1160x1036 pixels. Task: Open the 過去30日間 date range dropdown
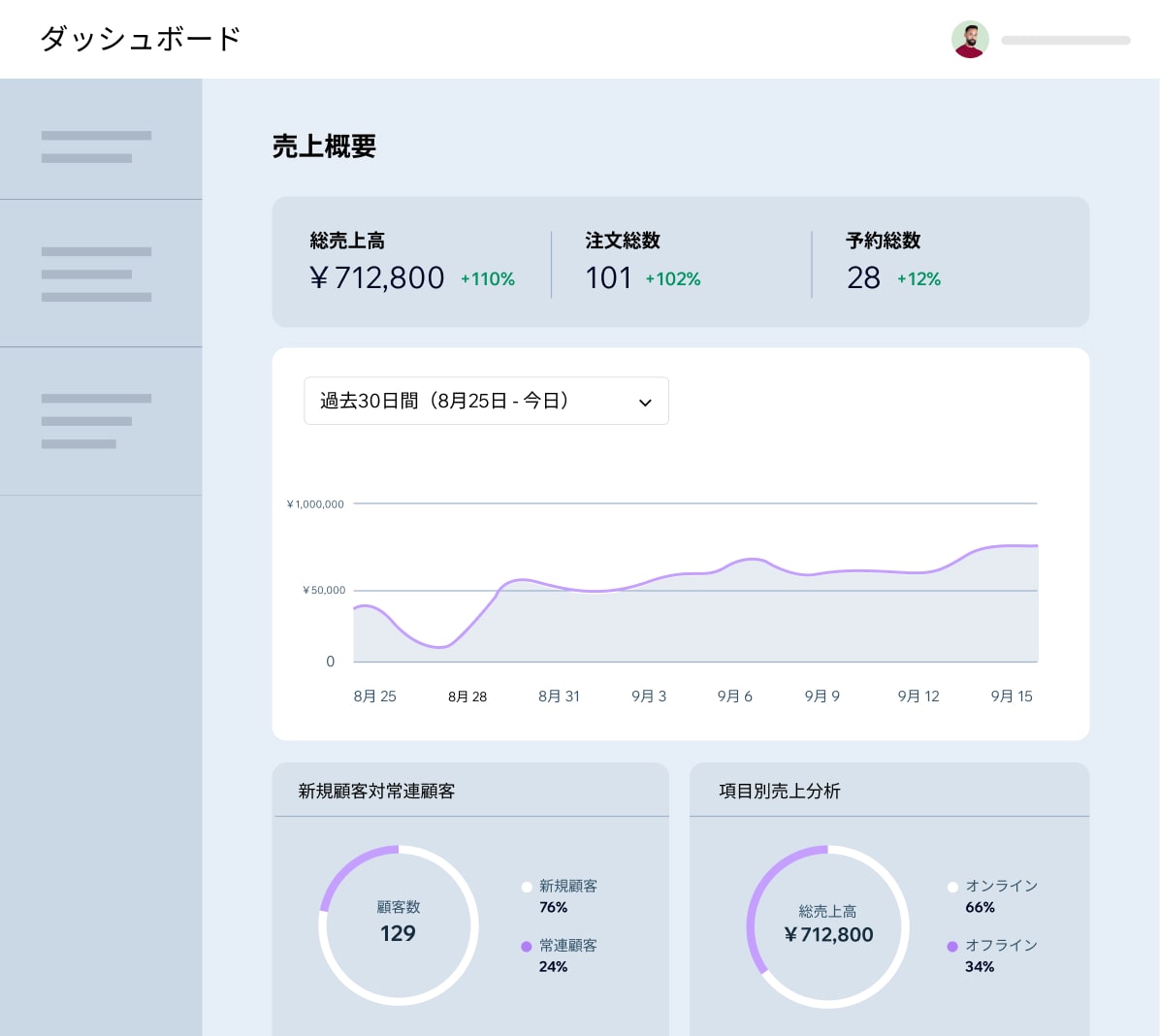tap(487, 401)
